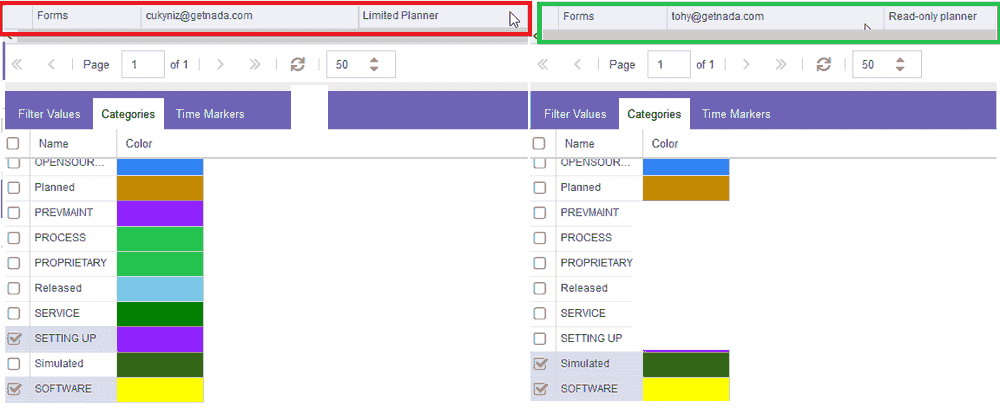Go to last page in left panel
1000x408 pixels.
[x=254, y=64]
